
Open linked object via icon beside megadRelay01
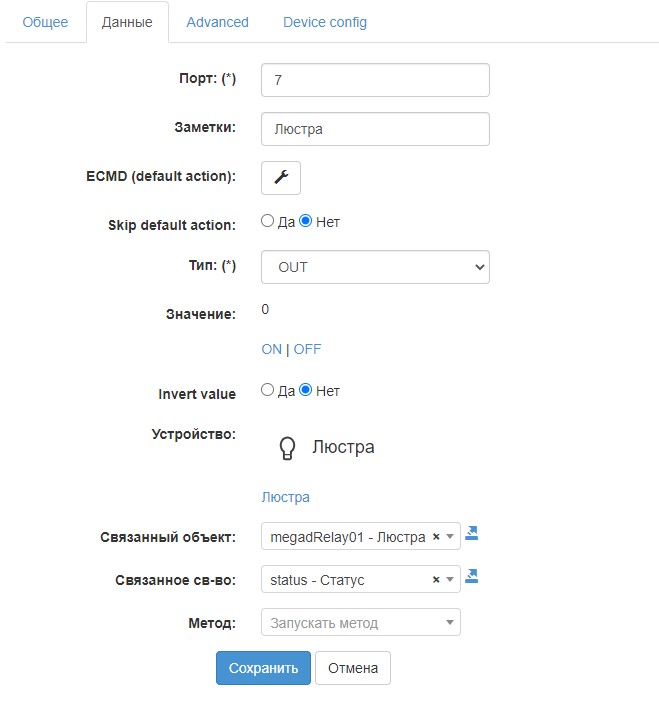472,534
